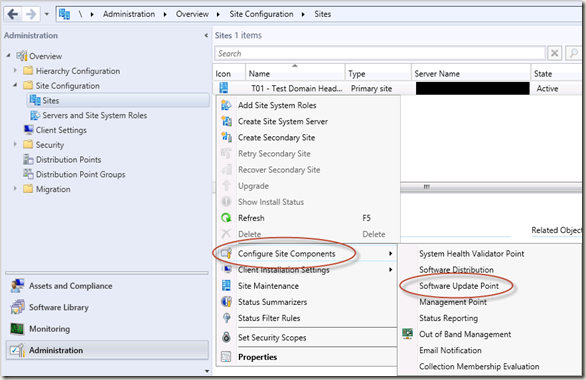Click the Status Summarizers icon
Viewport: 586px width, 380px height.
[226, 302]
